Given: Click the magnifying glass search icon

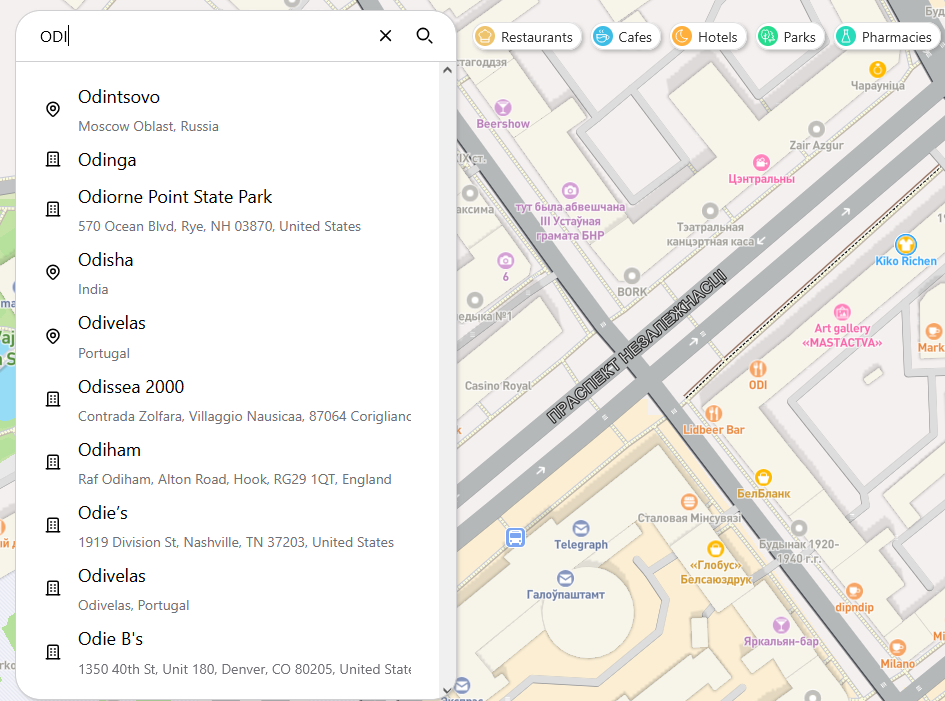Looking at the screenshot, I should click(424, 36).
